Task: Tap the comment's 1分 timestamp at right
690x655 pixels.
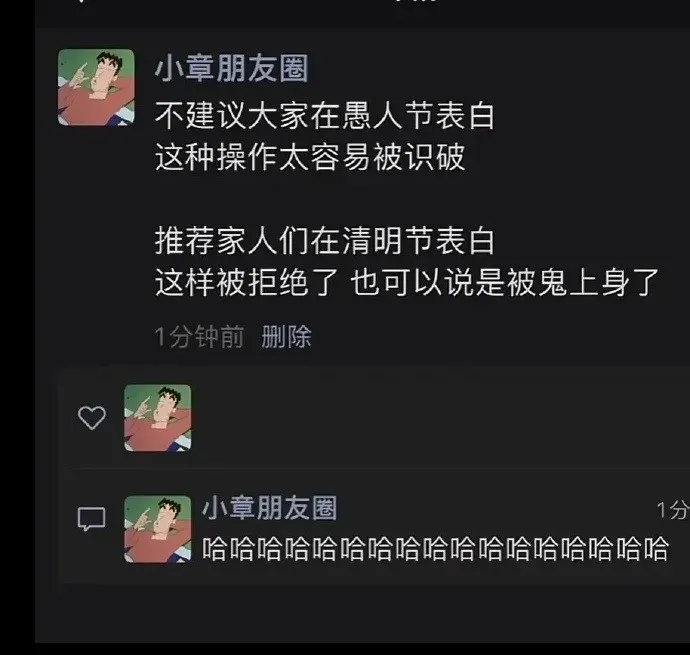Action: coord(673,510)
